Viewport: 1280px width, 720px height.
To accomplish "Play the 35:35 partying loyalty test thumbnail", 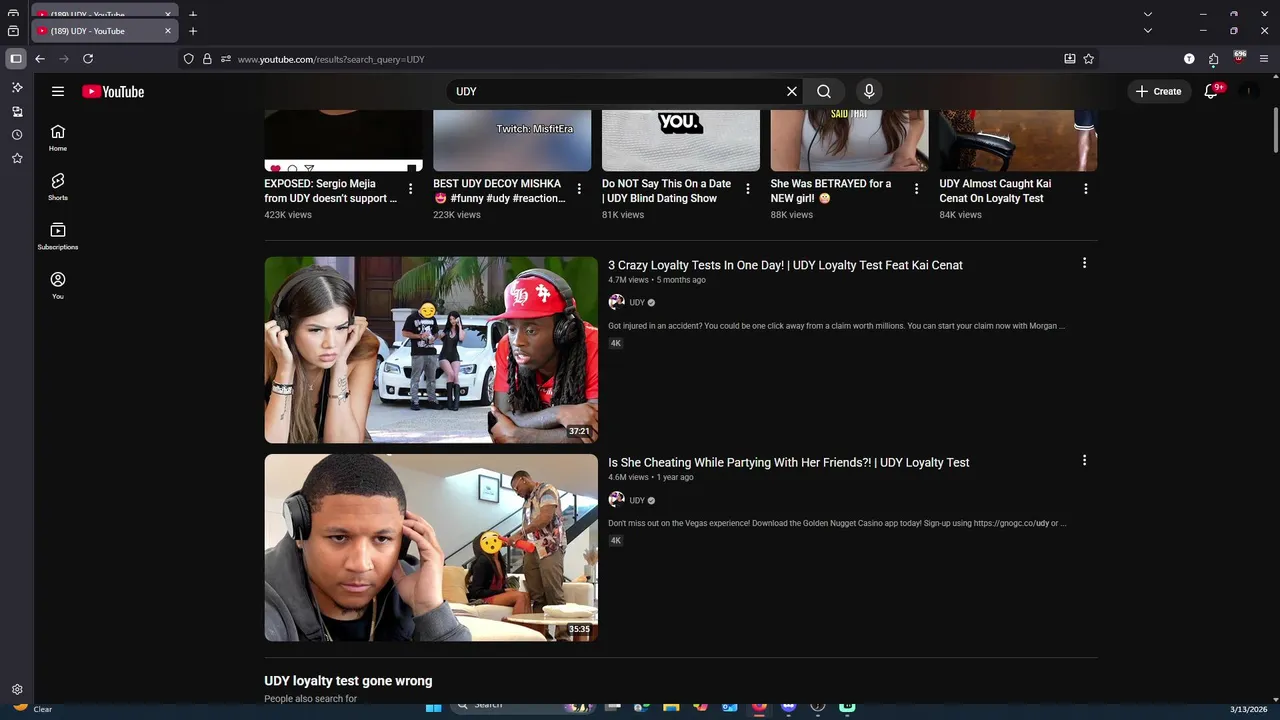I will click(431, 548).
